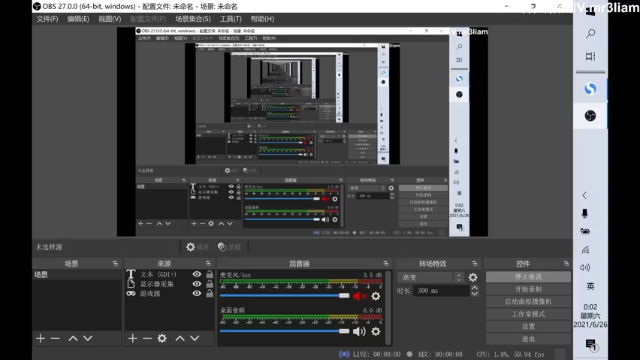640x360 pixels.
Task: Click the mixer panel vertical scrollbar
Action: tap(388, 307)
